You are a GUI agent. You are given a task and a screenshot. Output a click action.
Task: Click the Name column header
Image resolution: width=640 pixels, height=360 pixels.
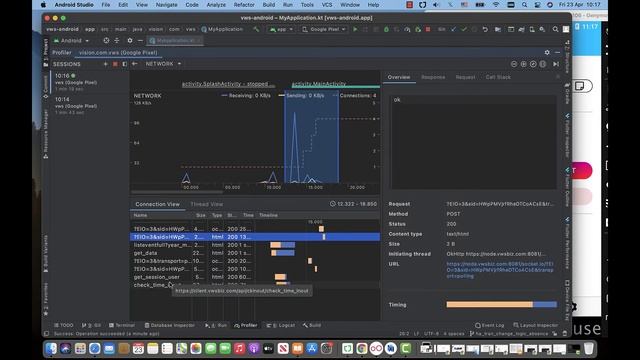[x=162, y=215]
